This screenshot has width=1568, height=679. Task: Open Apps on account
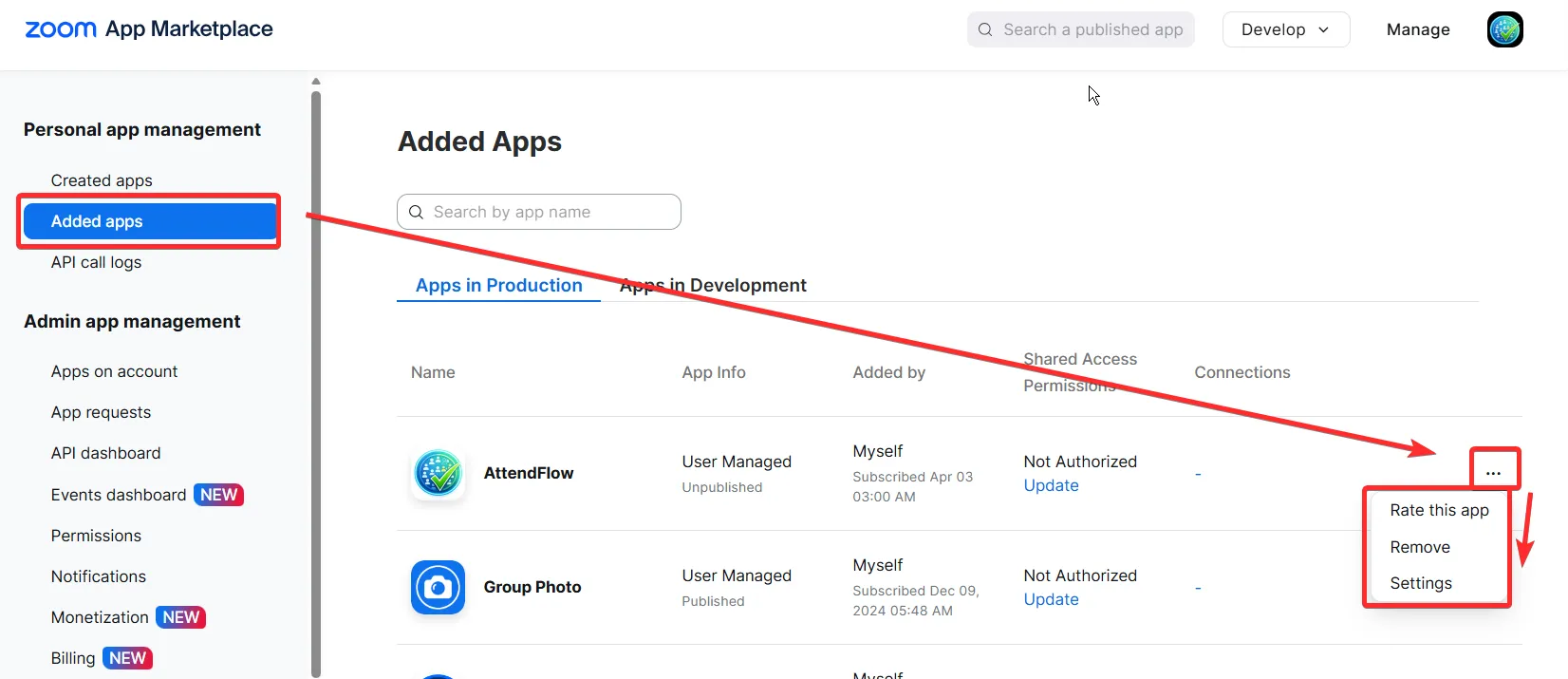click(x=114, y=371)
